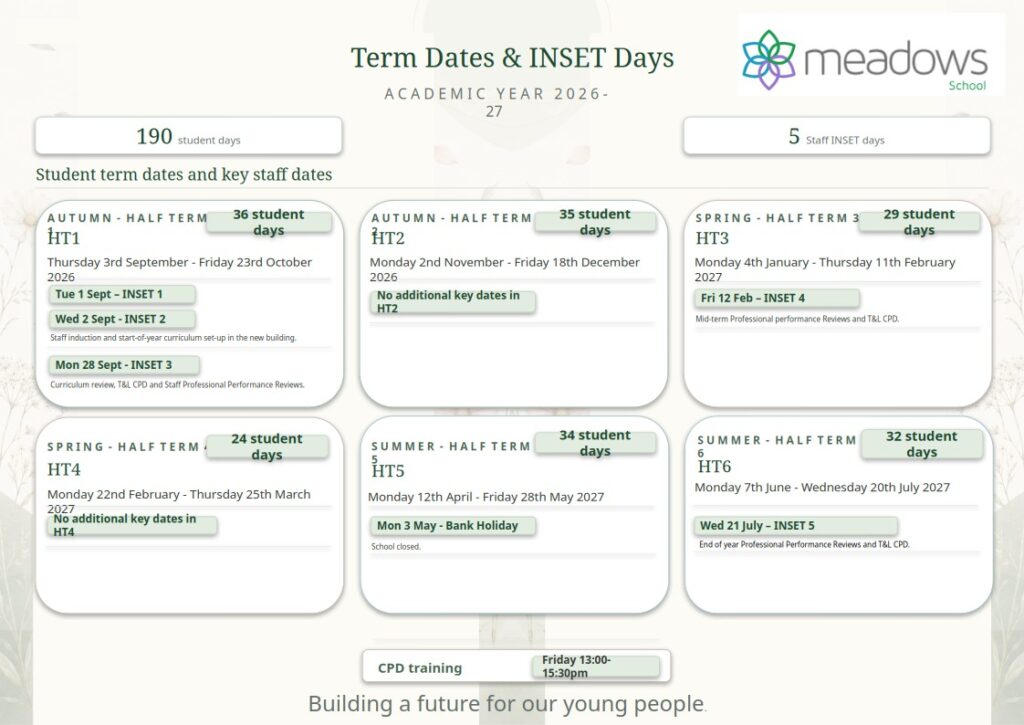Select the 24 student days label in HT4
The image size is (1024, 725).
click(267, 447)
